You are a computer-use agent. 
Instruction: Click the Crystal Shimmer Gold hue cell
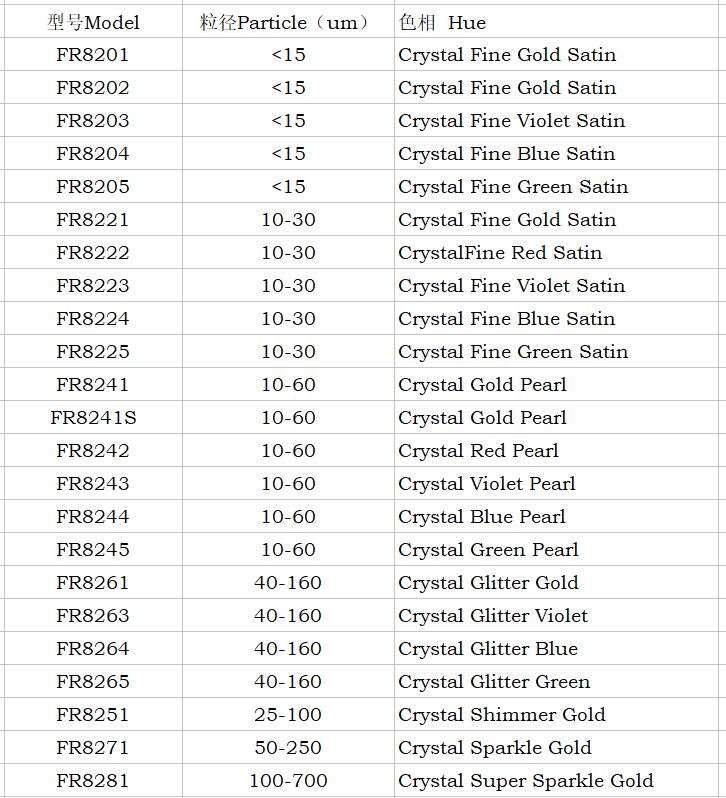pos(502,715)
